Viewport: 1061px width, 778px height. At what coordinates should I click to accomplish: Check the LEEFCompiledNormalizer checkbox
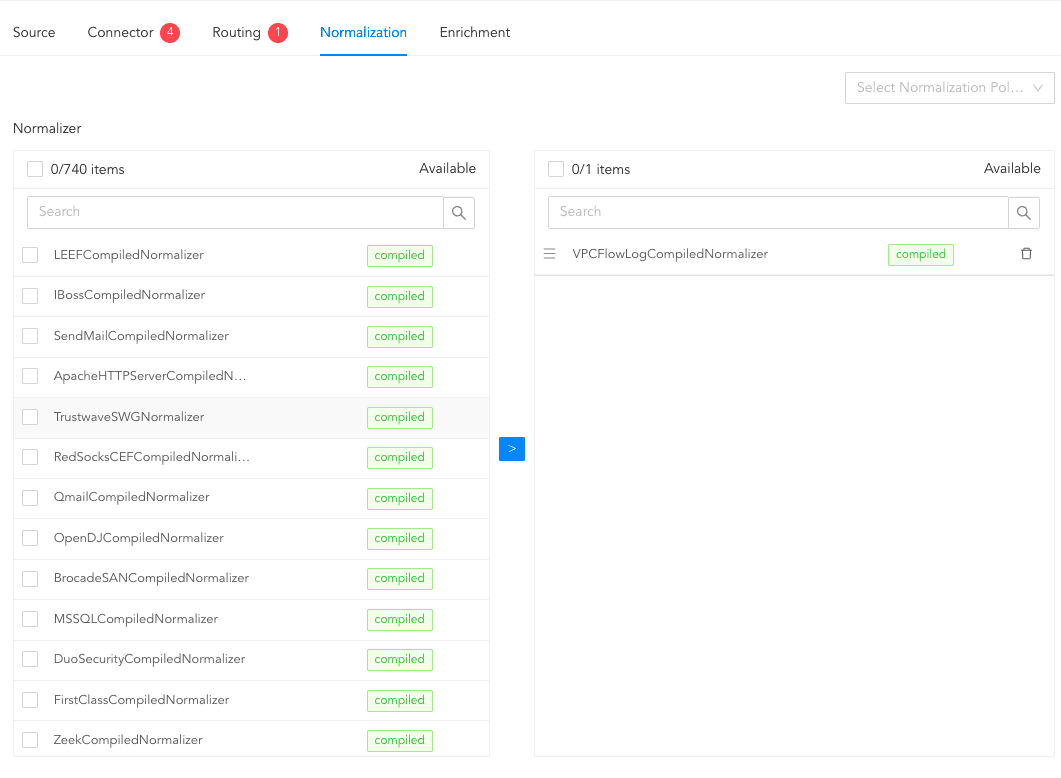[30, 255]
